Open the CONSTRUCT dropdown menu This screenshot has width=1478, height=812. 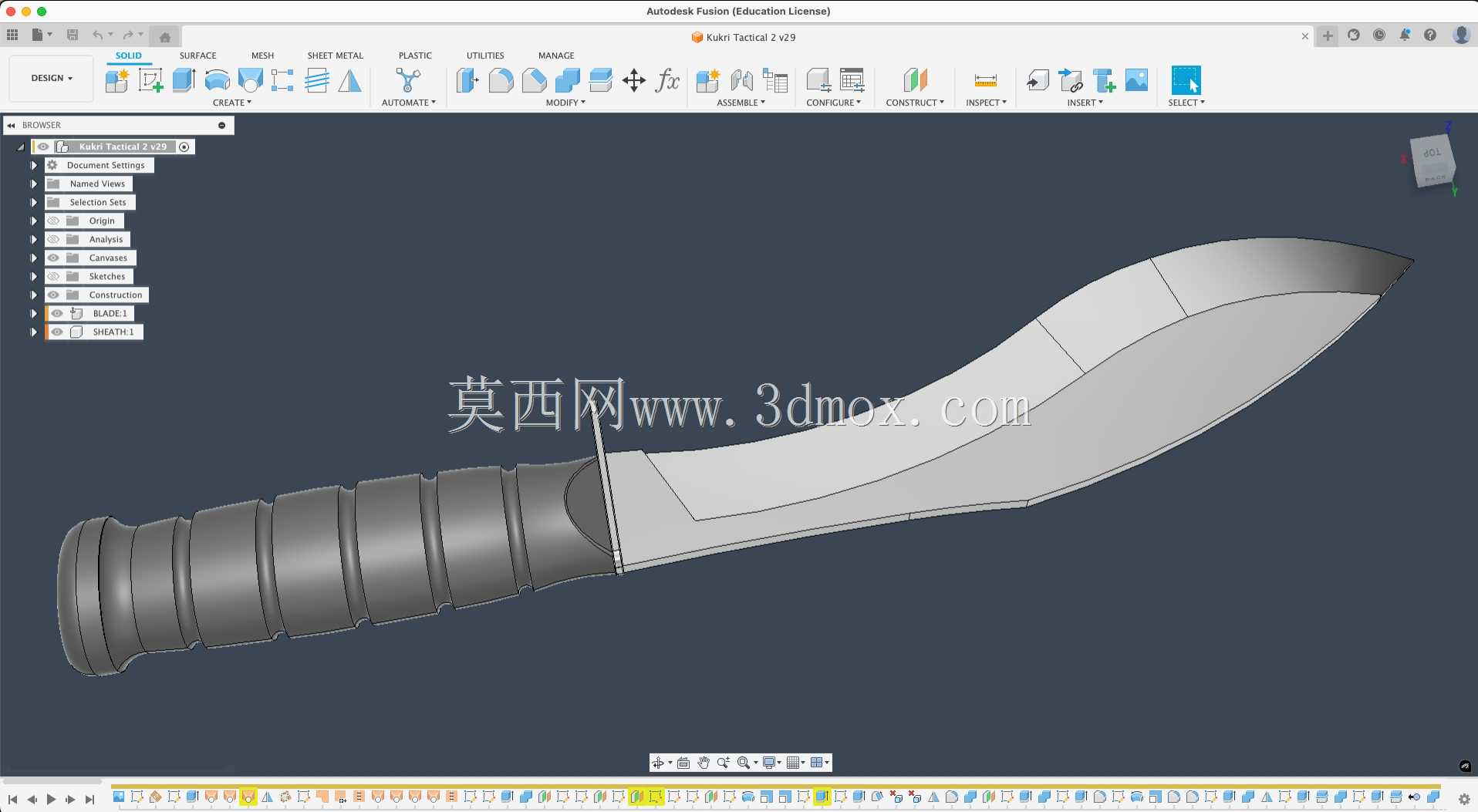[x=915, y=103]
